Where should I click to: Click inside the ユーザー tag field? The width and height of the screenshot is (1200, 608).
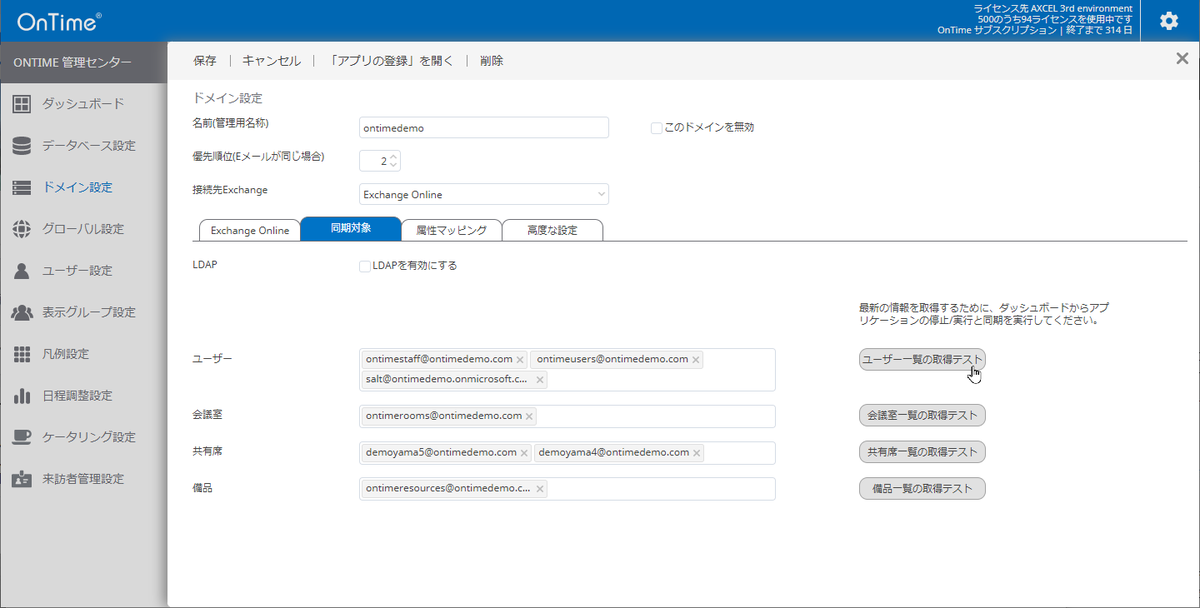coord(567,370)
